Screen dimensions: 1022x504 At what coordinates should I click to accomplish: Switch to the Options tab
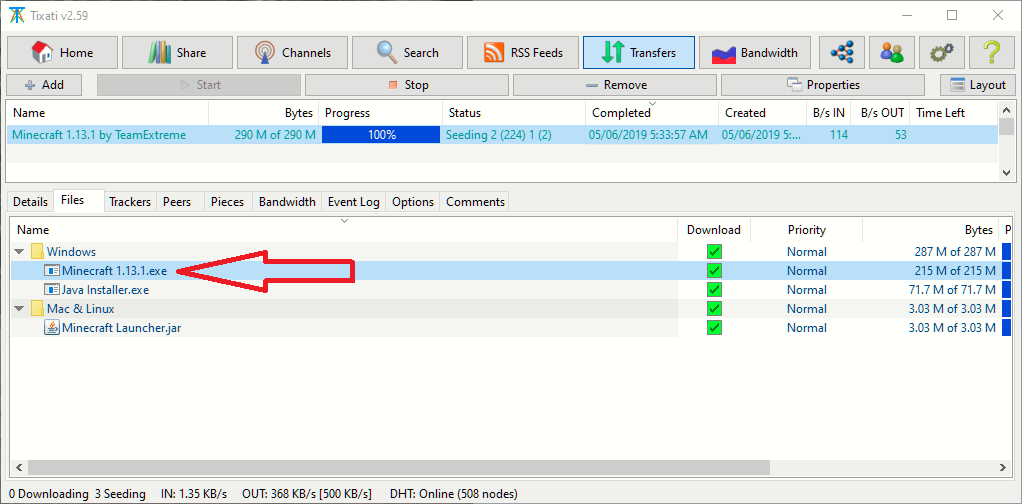tap(413, 202)
